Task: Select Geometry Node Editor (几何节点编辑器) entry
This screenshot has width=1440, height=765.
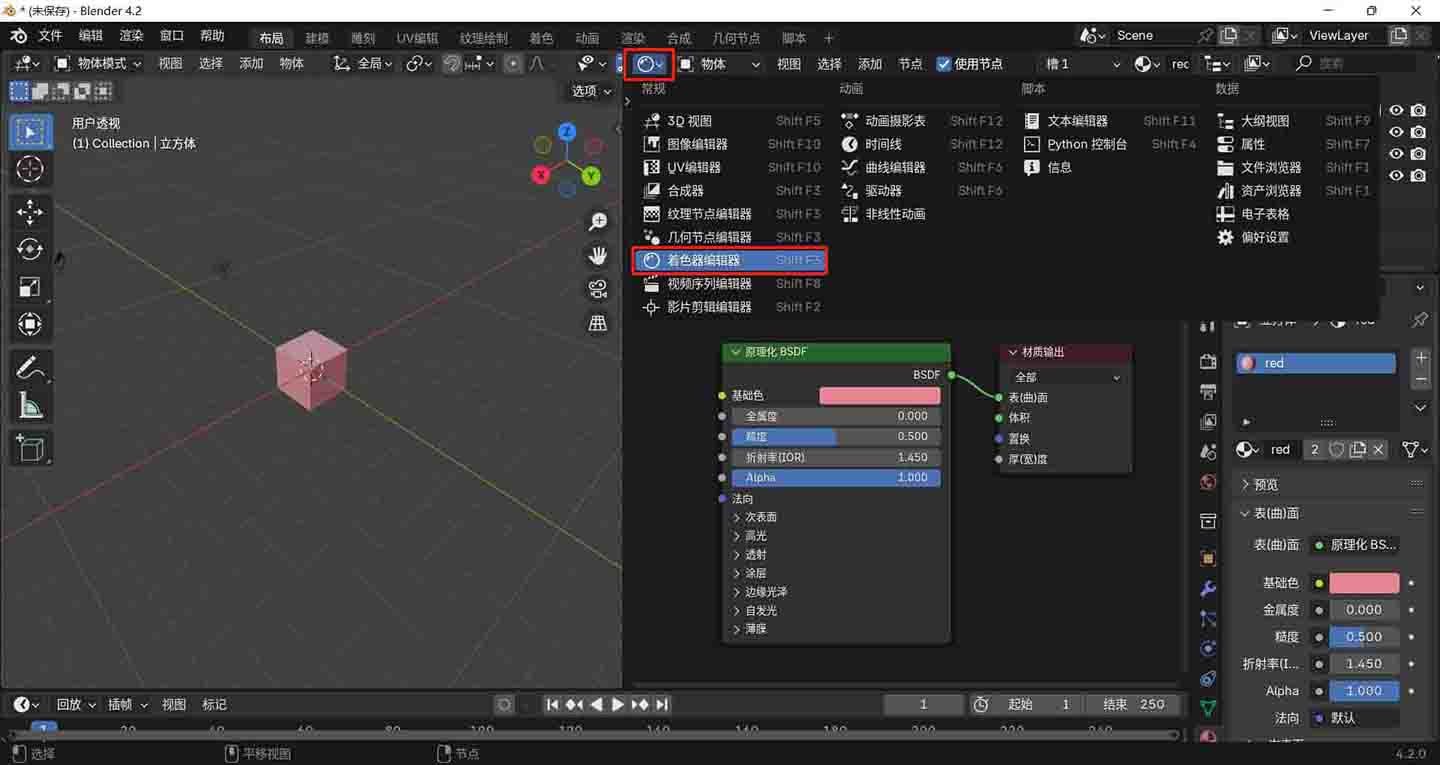Action: click(x=730, y=237)
